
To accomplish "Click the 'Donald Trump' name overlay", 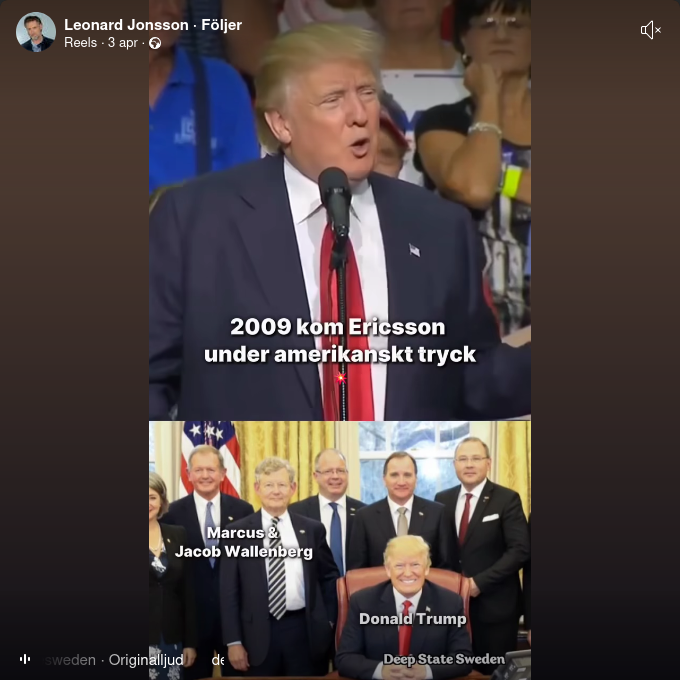I will [412, 619].
